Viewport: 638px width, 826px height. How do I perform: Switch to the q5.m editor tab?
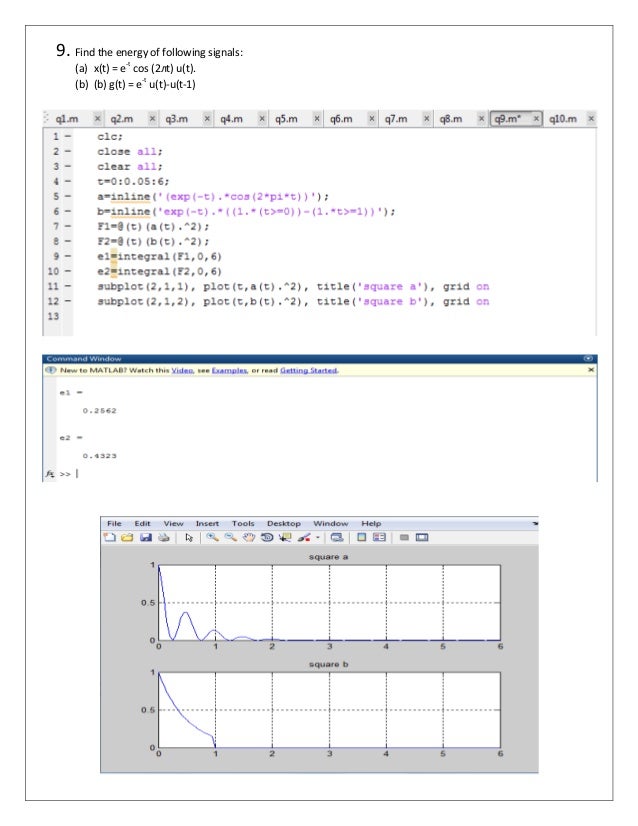point(285,119)
